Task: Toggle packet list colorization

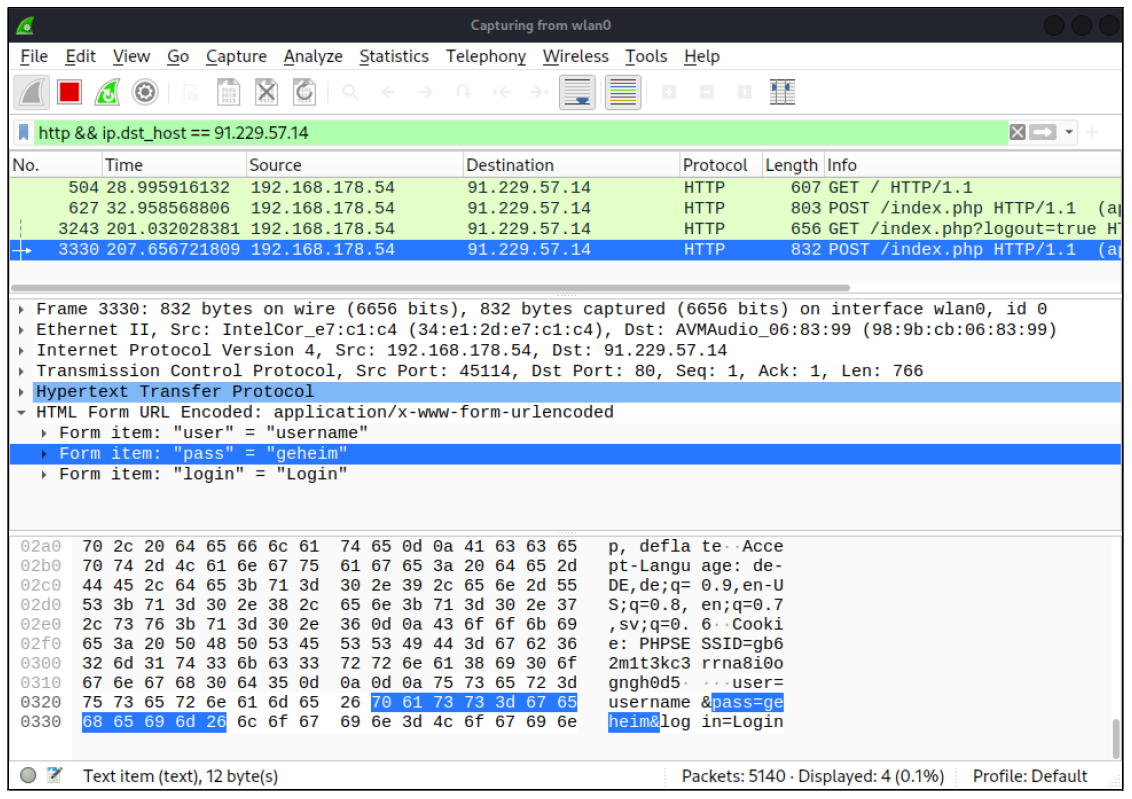Action: point(622,91)
